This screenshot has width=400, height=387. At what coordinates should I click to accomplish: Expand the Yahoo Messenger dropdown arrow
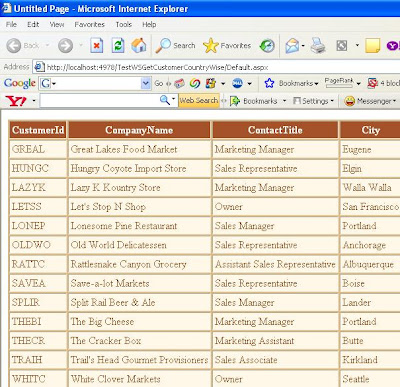pos(394,101)
